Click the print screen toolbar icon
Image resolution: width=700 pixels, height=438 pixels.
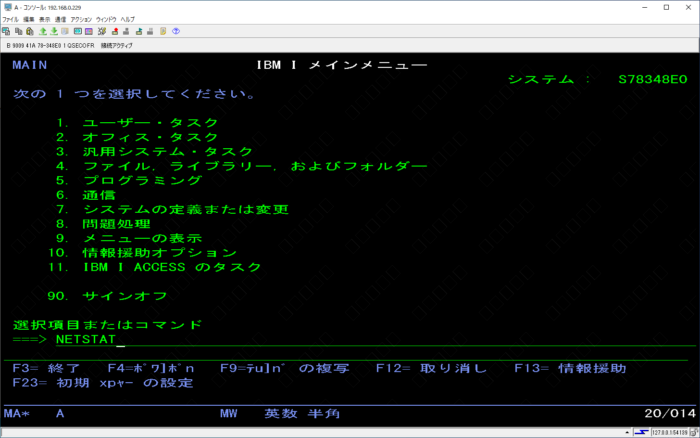tap(6, 31)
